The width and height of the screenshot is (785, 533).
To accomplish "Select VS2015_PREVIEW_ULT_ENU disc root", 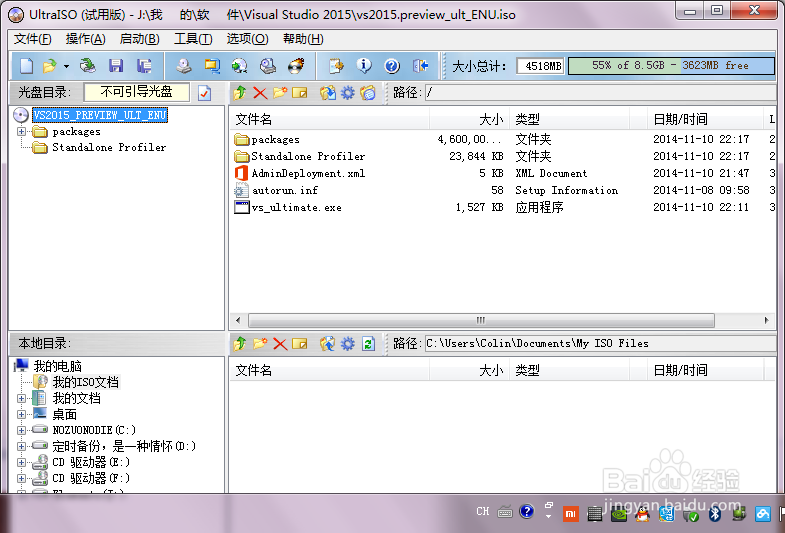I will (x=100, y=115).
